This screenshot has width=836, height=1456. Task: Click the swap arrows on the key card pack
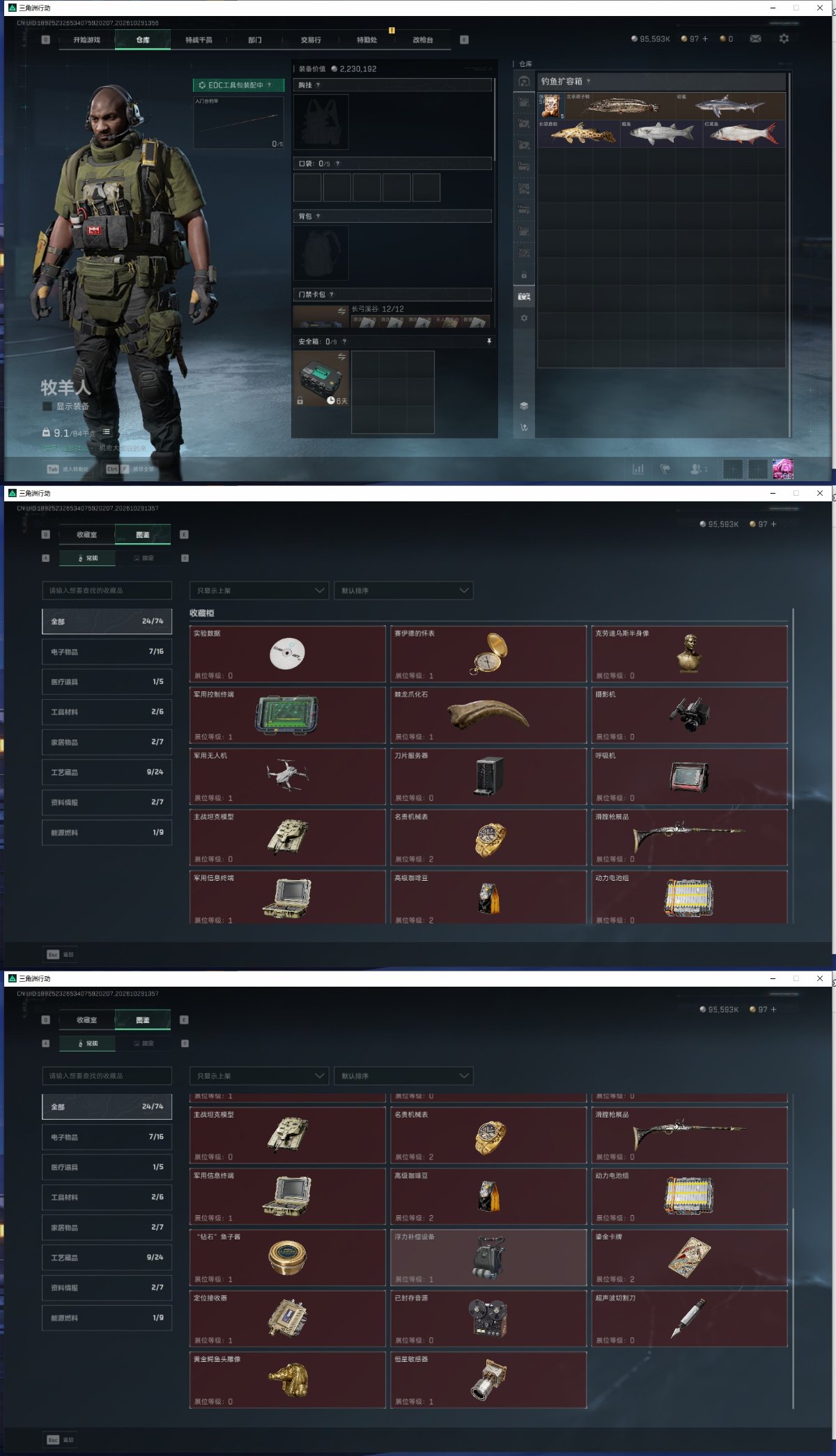pyautogui.click(x=341, y=311)
